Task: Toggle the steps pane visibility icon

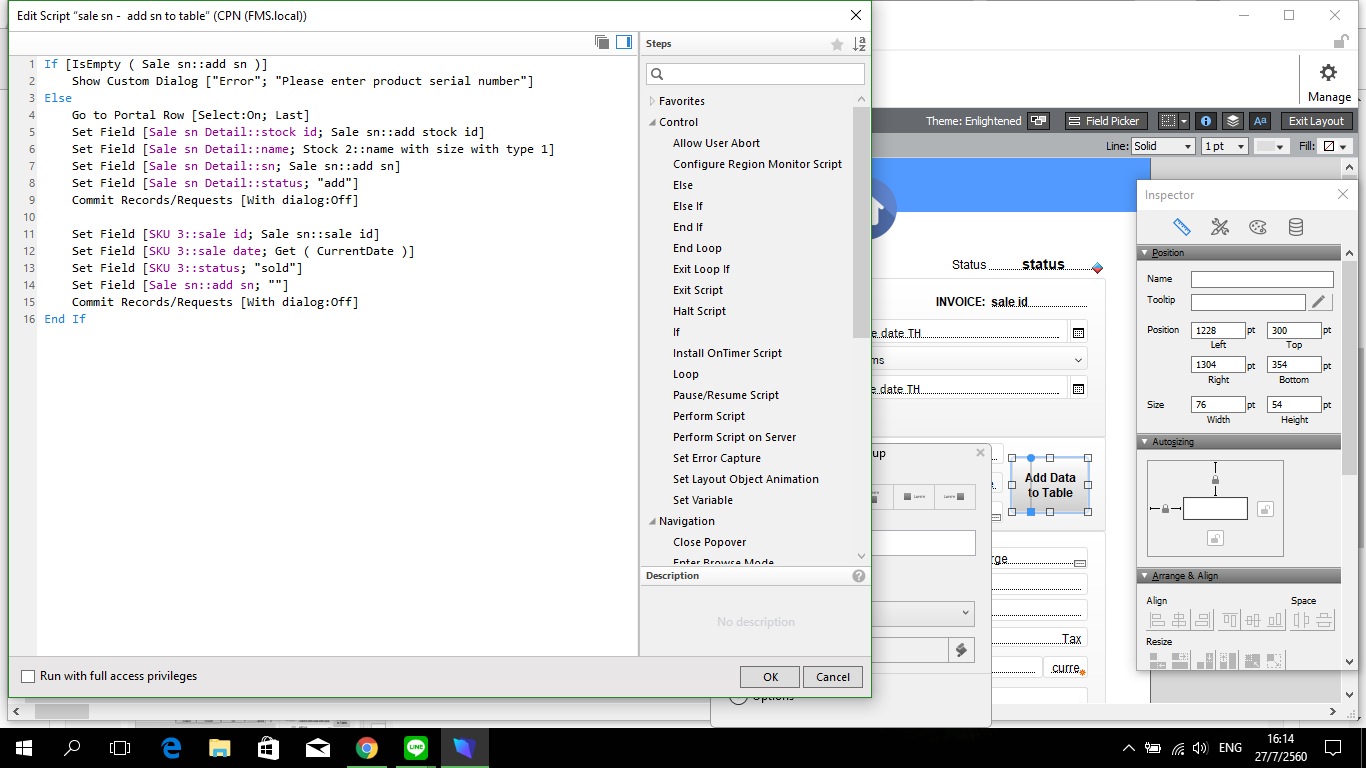Action: click(624, 42)
